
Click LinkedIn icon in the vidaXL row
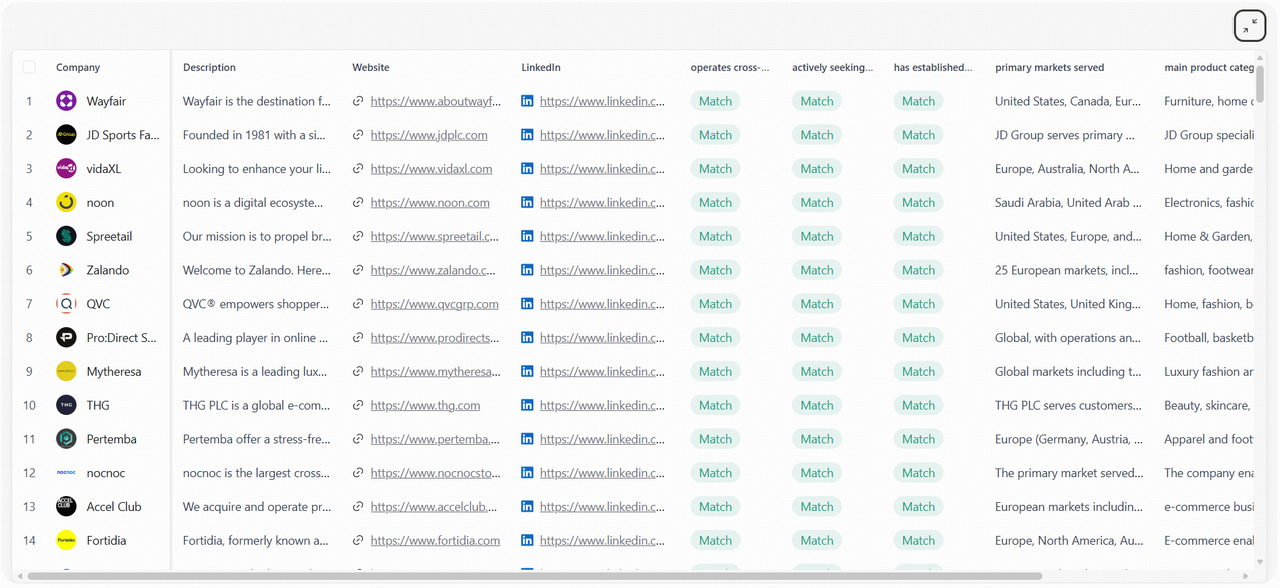[x=527, y=169]
